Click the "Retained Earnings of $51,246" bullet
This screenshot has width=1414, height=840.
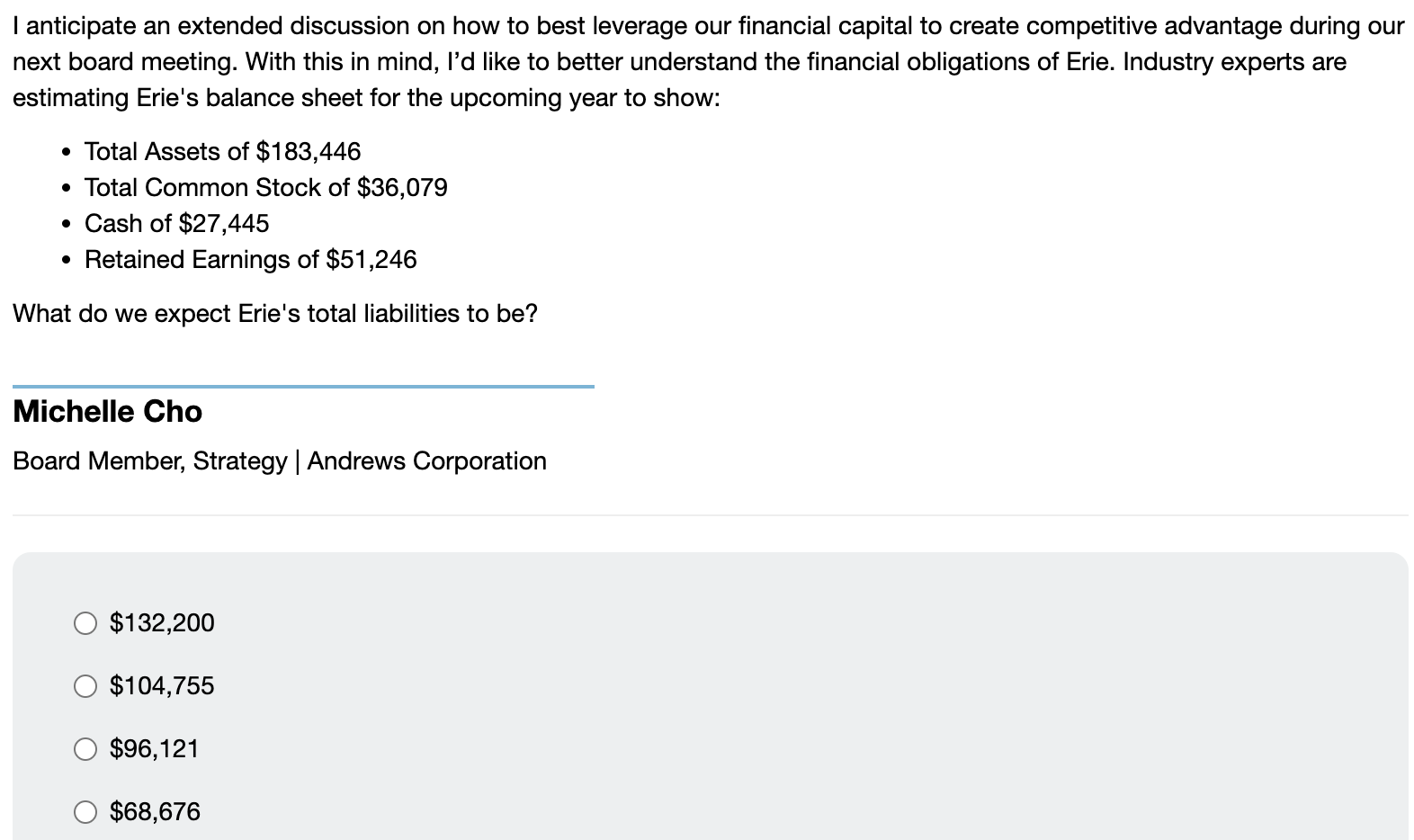click(251, 259)
